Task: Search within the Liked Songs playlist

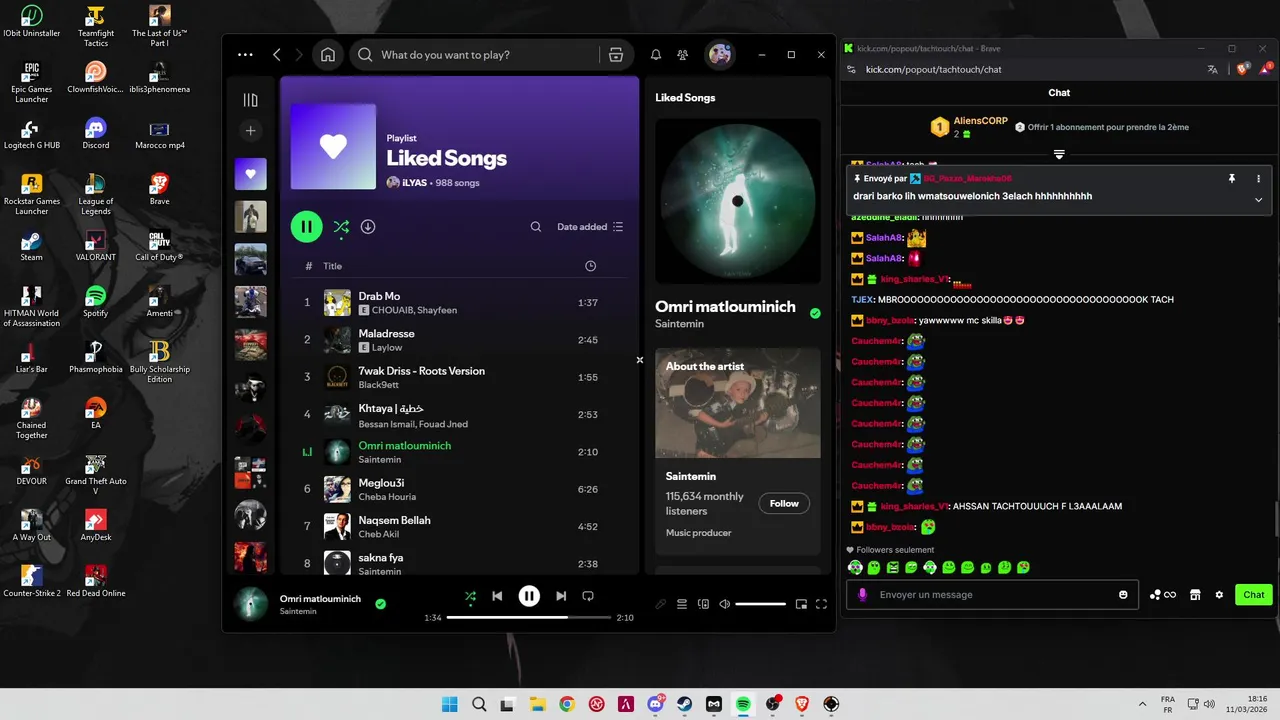Action: (536, 227)
